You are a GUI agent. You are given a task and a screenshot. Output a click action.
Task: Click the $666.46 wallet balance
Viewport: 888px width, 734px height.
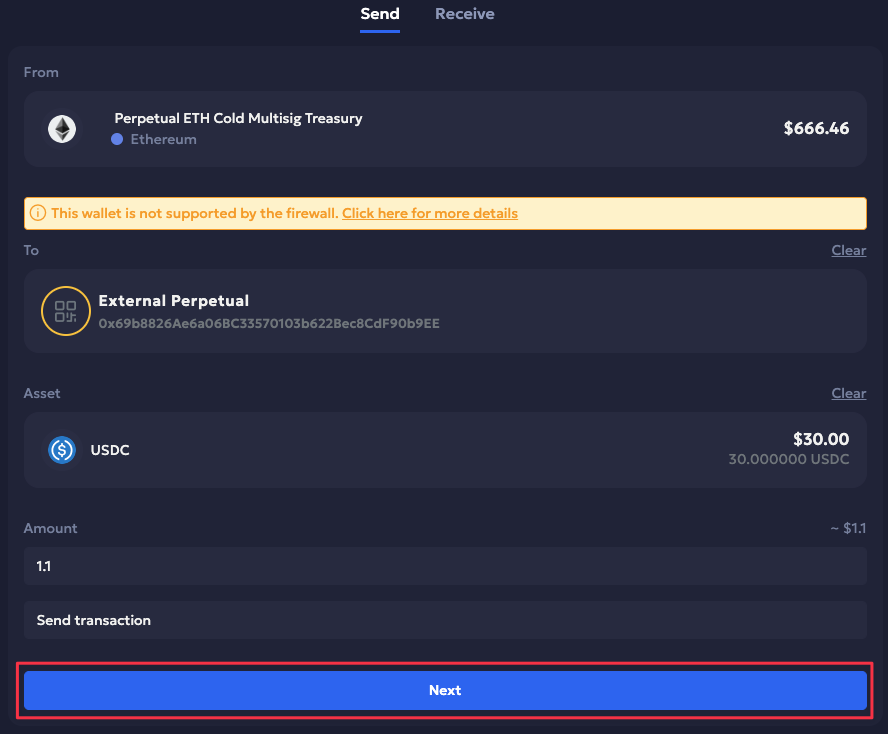[816, 129]
